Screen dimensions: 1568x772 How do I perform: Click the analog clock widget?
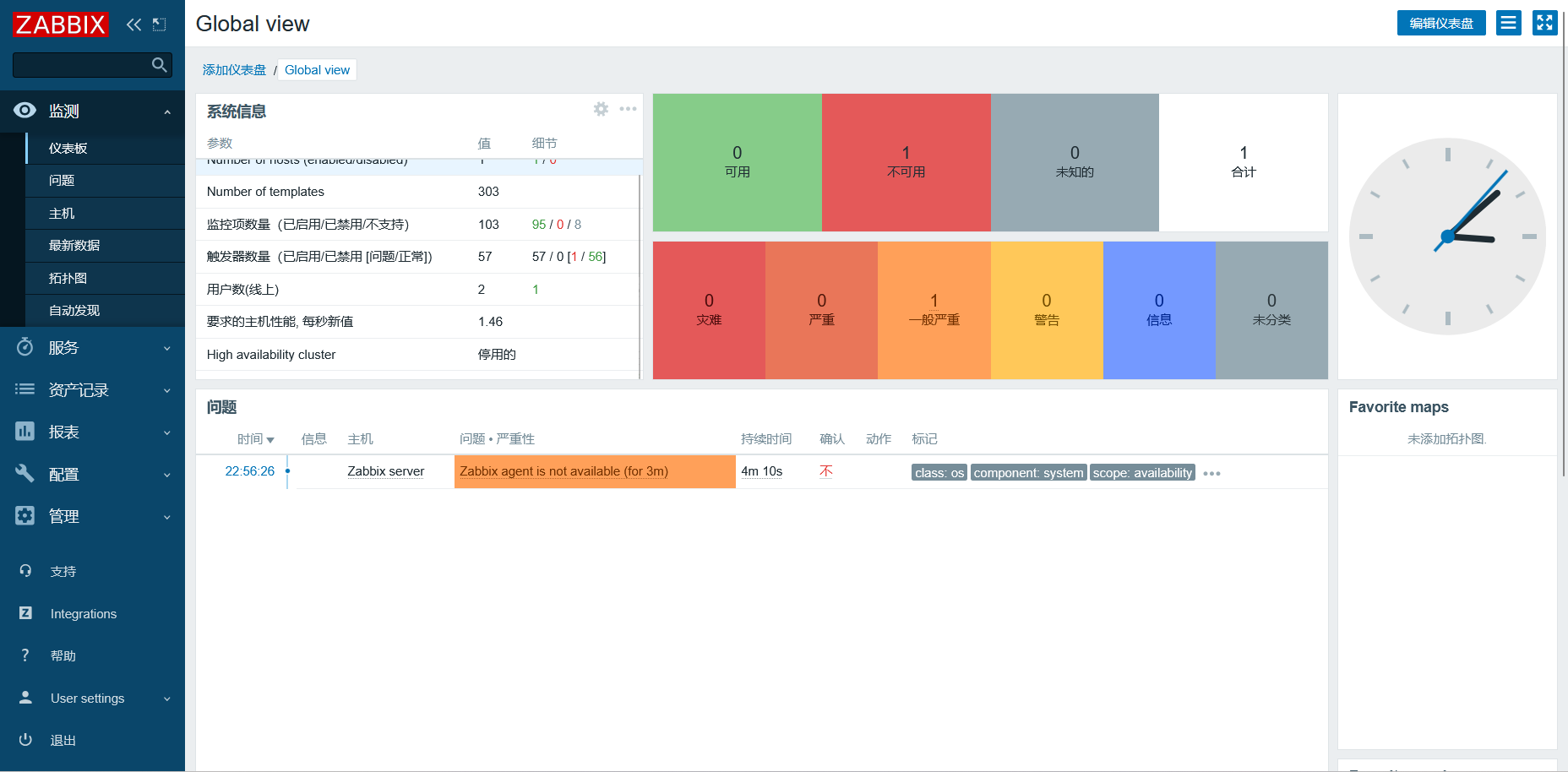tap(1447, 236)
